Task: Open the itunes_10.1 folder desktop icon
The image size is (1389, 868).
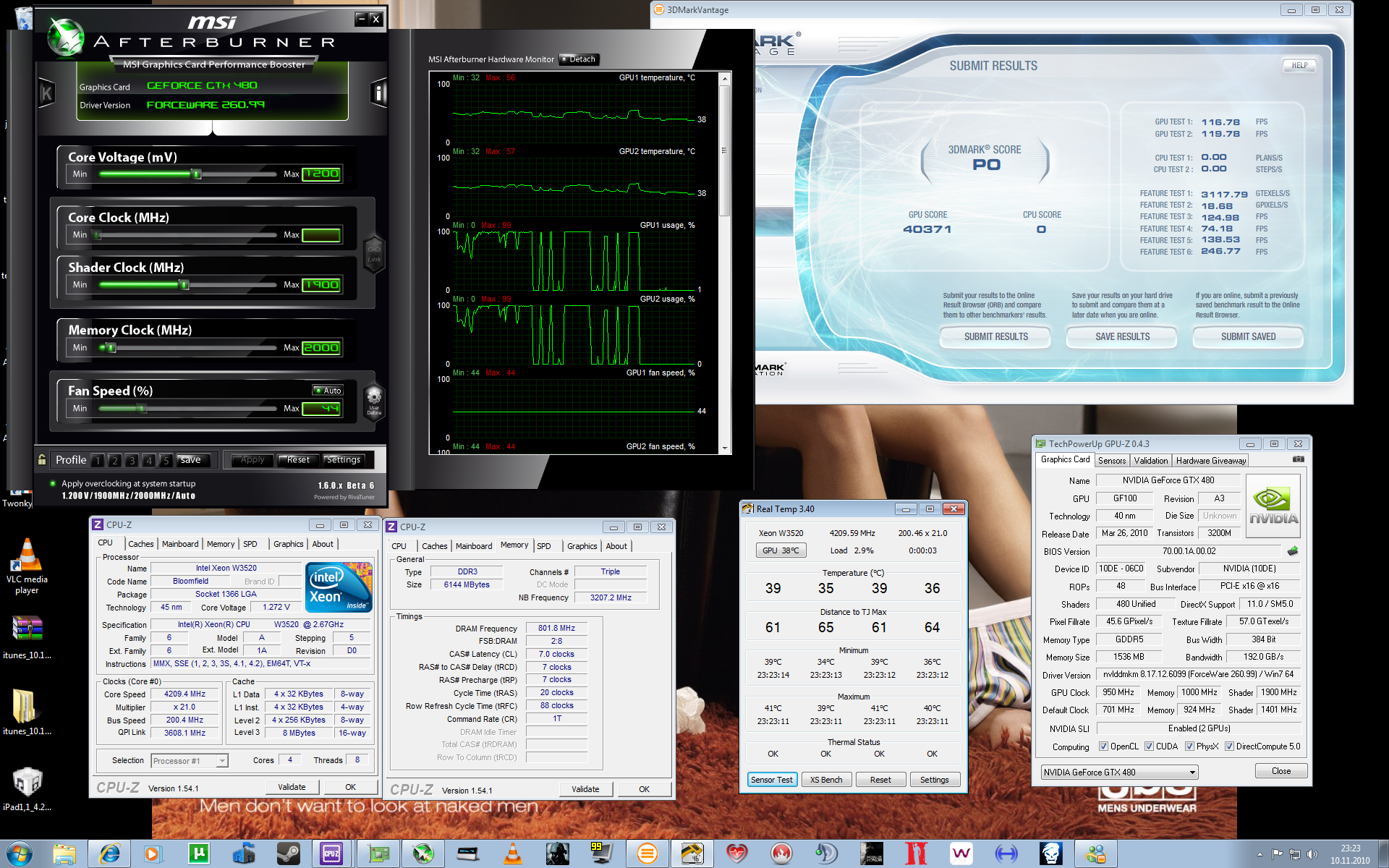Action: (27, 712)
